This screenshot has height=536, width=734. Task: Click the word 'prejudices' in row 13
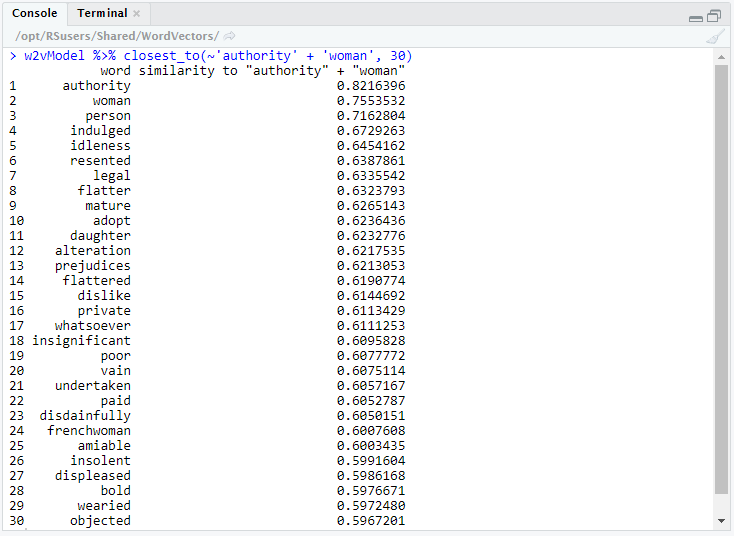coord(92,266)
